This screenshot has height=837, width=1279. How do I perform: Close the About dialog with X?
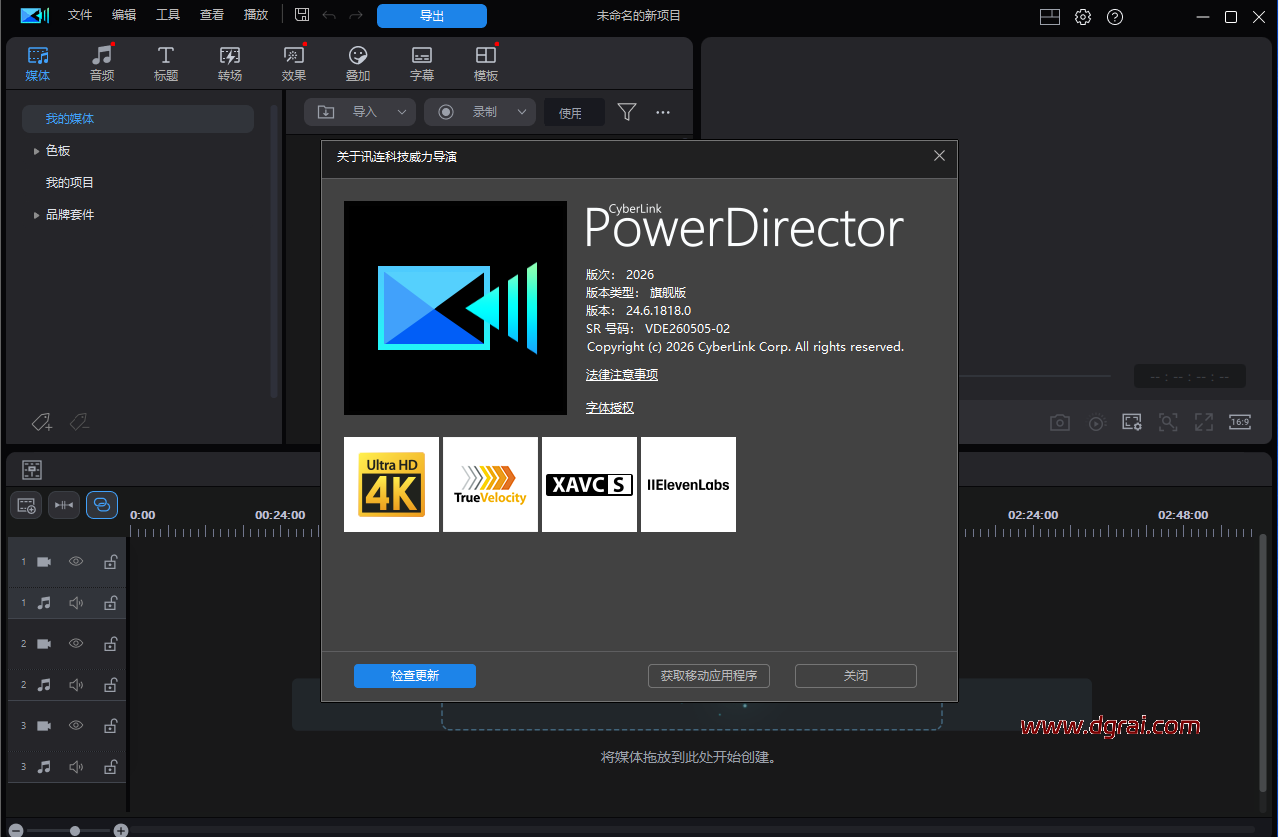click(x=939, y=156)
